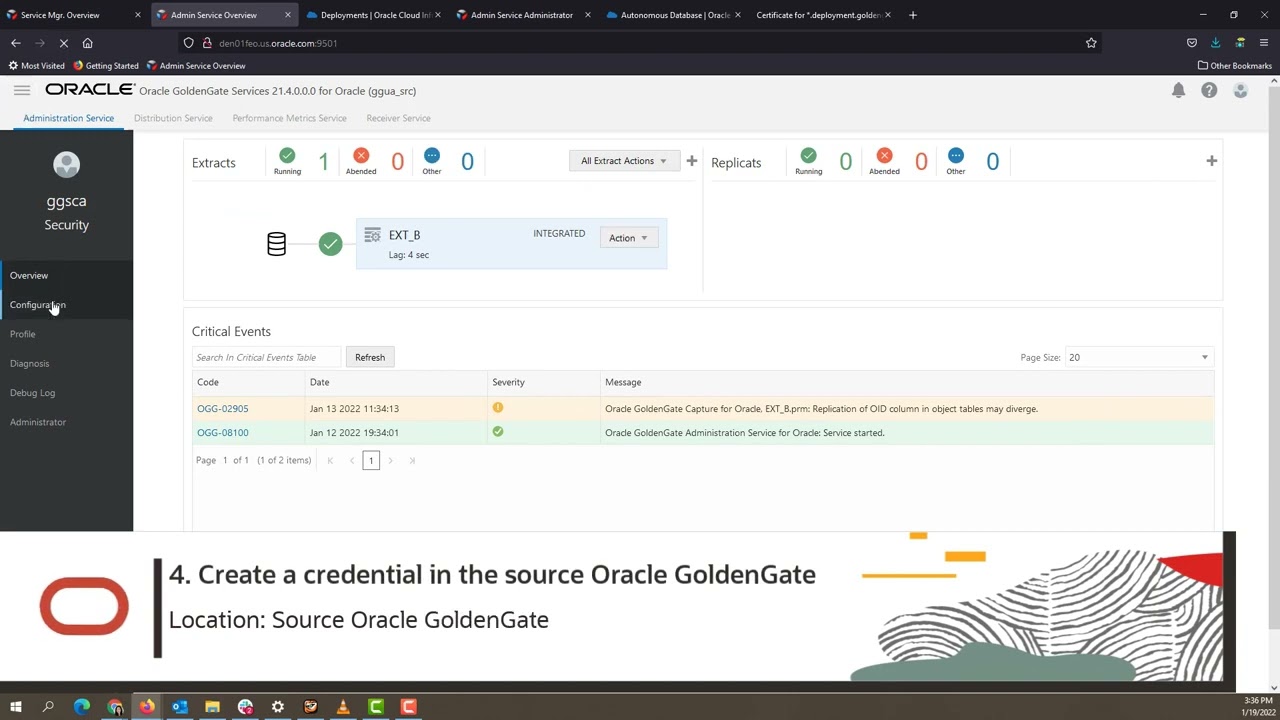Open the notifications bell
Viewport: 1280px width, 720px height.
click(x=1178, y=90)
